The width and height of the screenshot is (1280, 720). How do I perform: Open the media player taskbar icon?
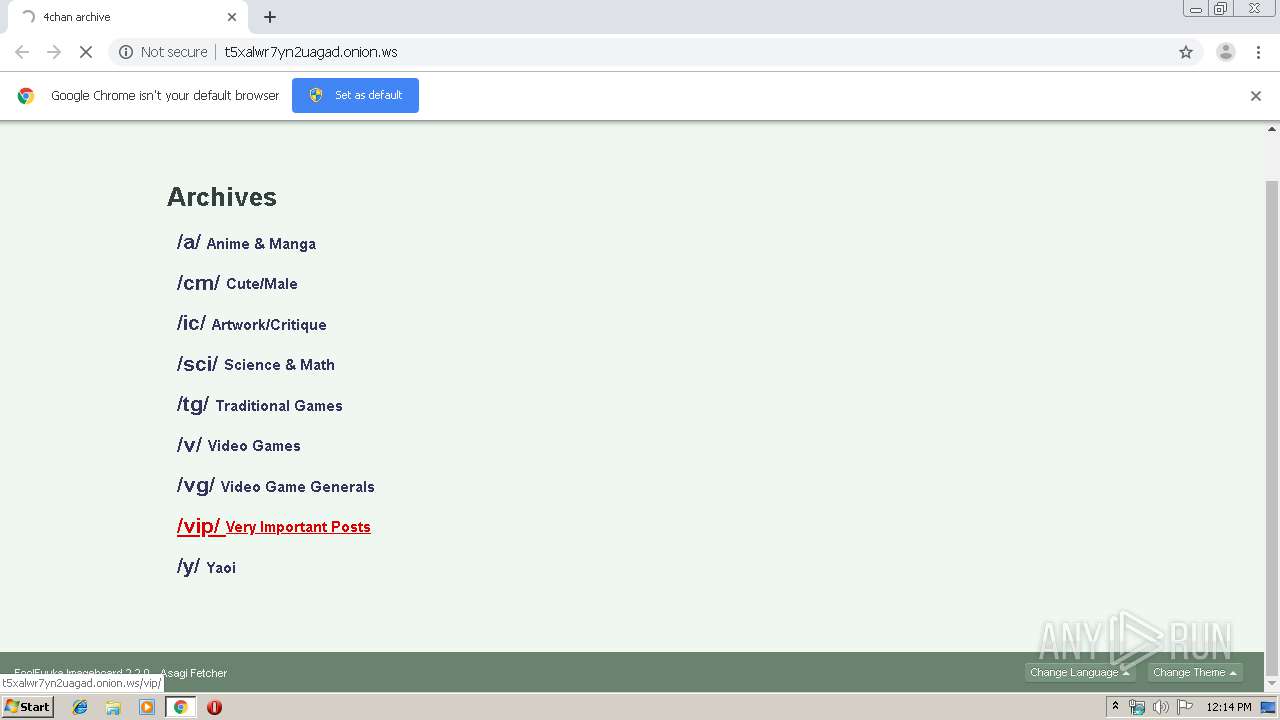pos(147,707)
